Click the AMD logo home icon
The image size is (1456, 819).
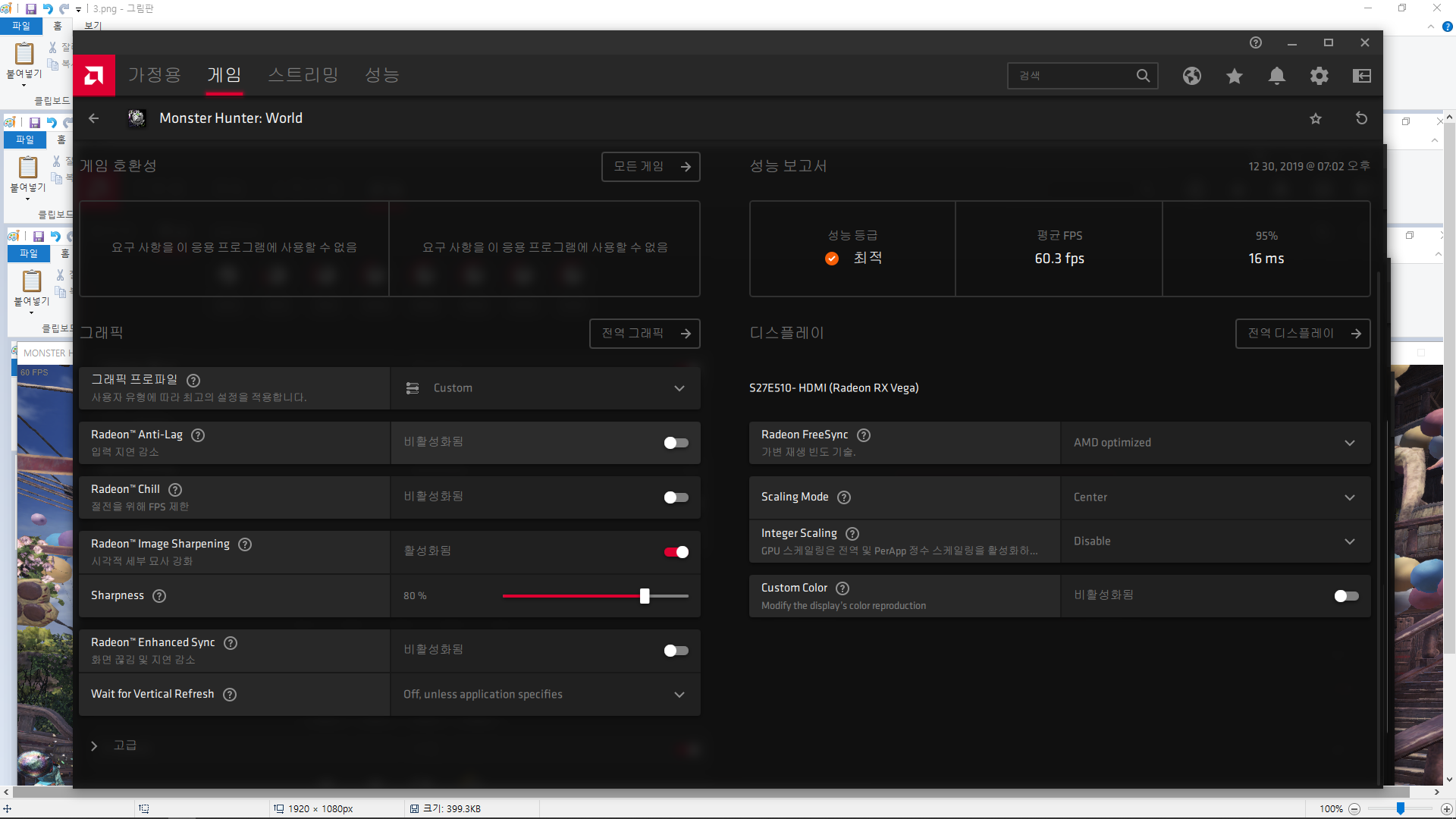pyautogui.click(x=94, y=75)
